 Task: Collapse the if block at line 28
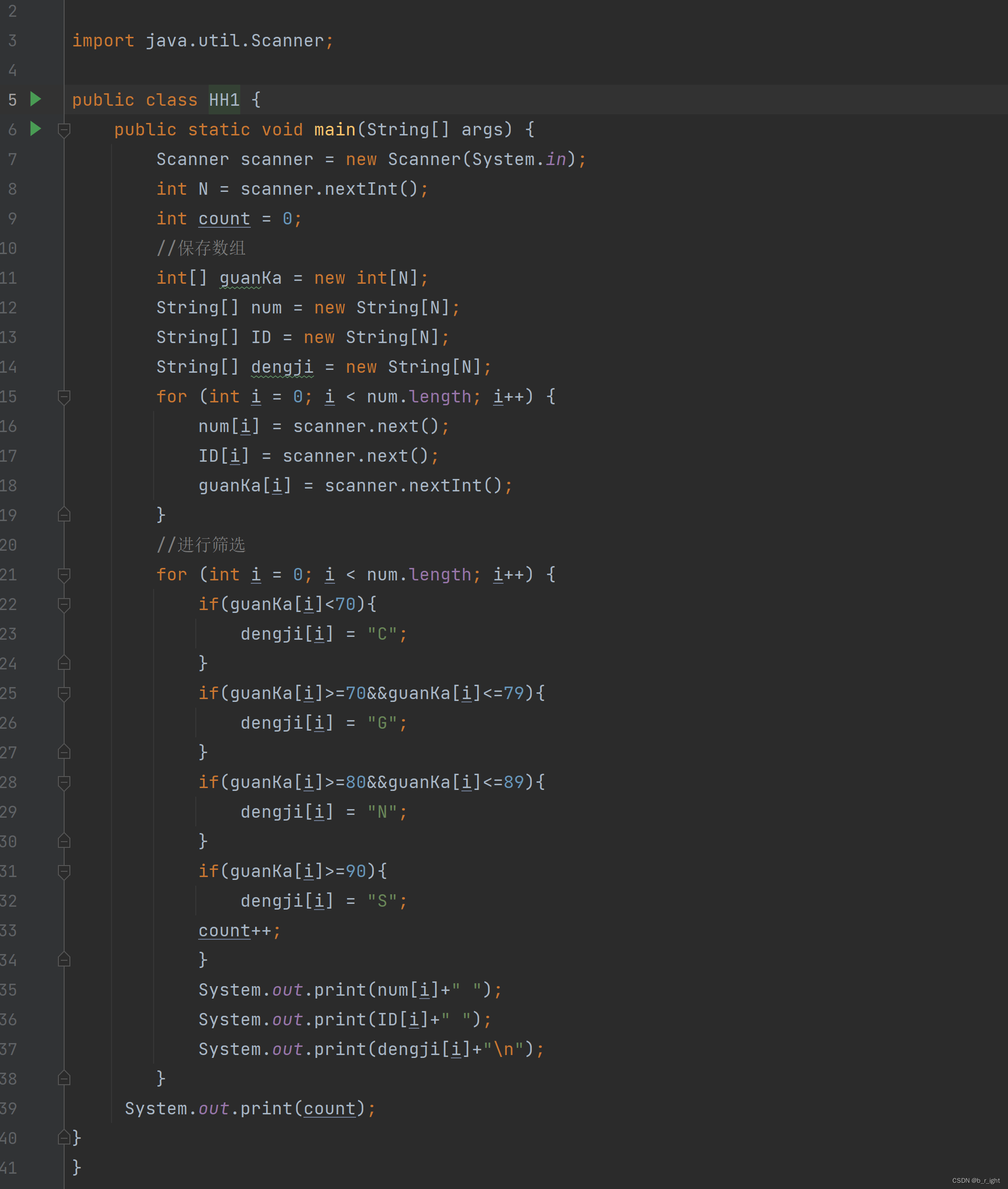coord(64,784)
